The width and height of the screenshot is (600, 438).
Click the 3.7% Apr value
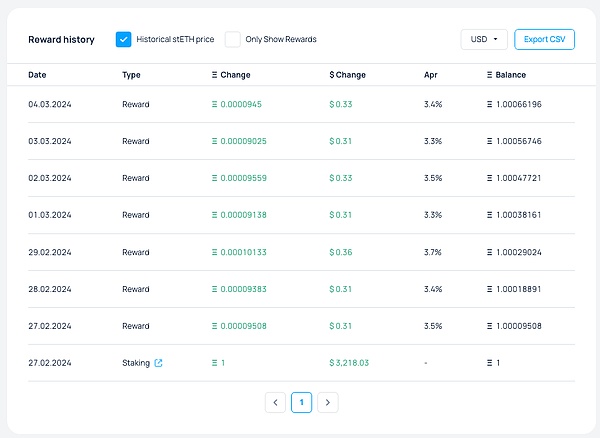point(433,252)
